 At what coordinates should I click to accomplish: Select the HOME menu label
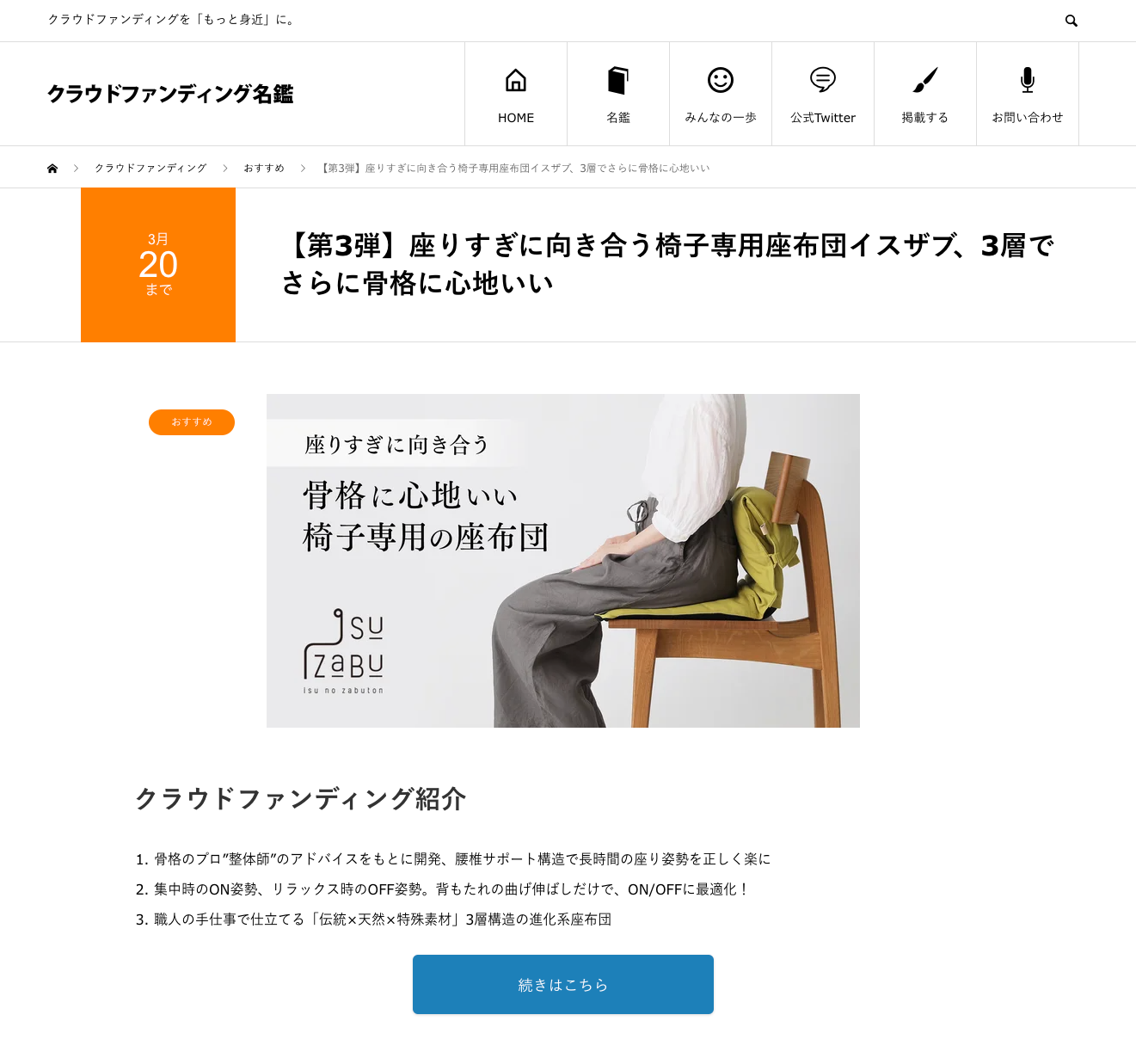(516, 118)
